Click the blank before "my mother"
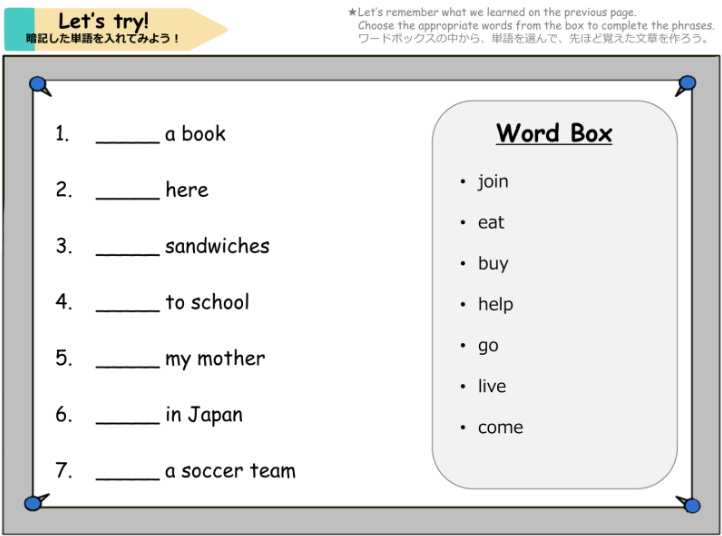This screenshot has height=536, width=722. pos(127,360)
